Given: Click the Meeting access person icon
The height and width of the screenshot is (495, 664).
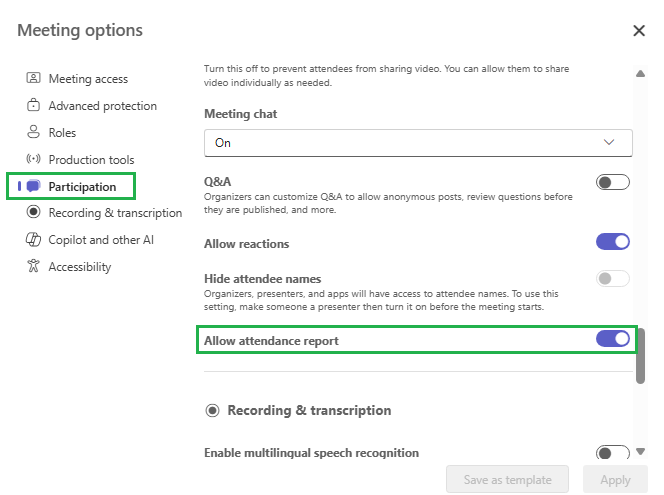Looking at the screenshot, I should point(33,78).
